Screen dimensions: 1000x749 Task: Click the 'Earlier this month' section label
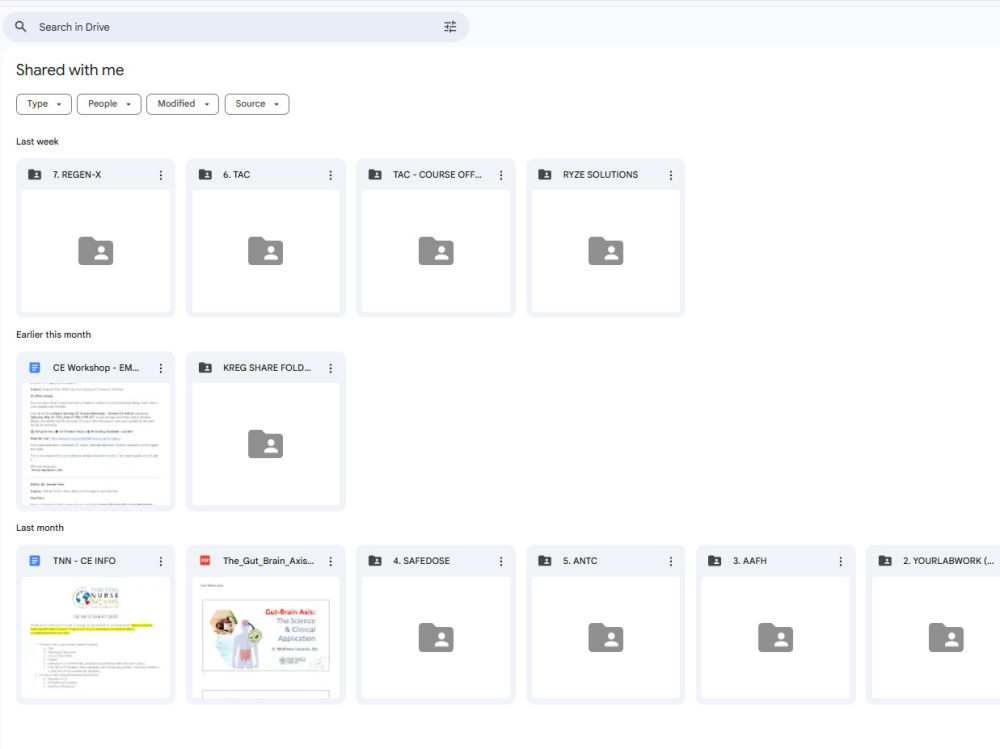point(54,334)
